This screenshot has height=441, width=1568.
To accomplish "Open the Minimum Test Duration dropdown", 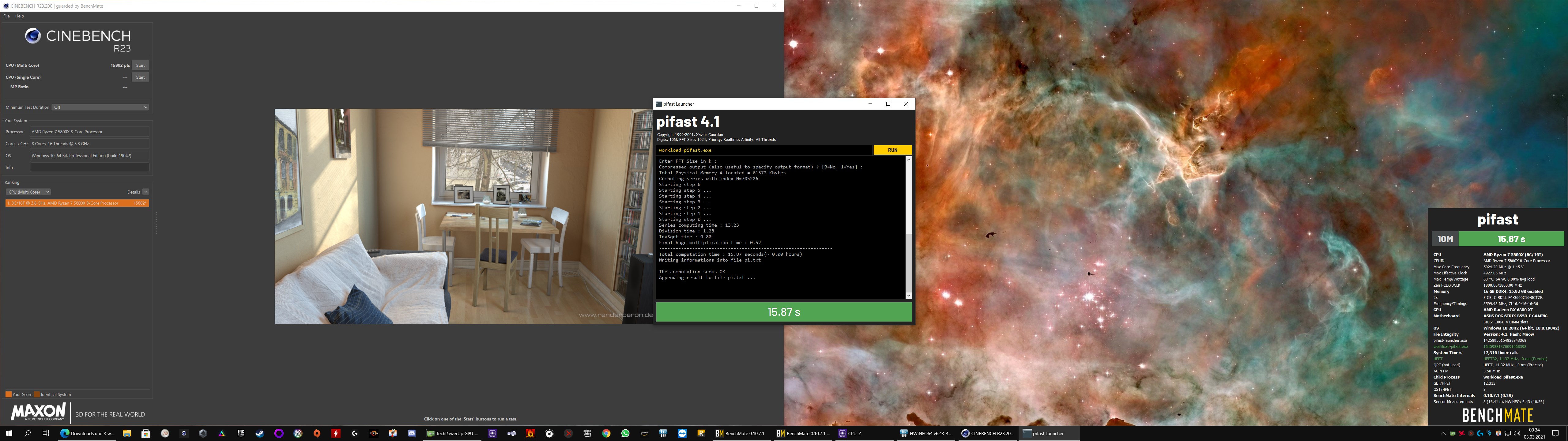I will (x=100, y=107).
